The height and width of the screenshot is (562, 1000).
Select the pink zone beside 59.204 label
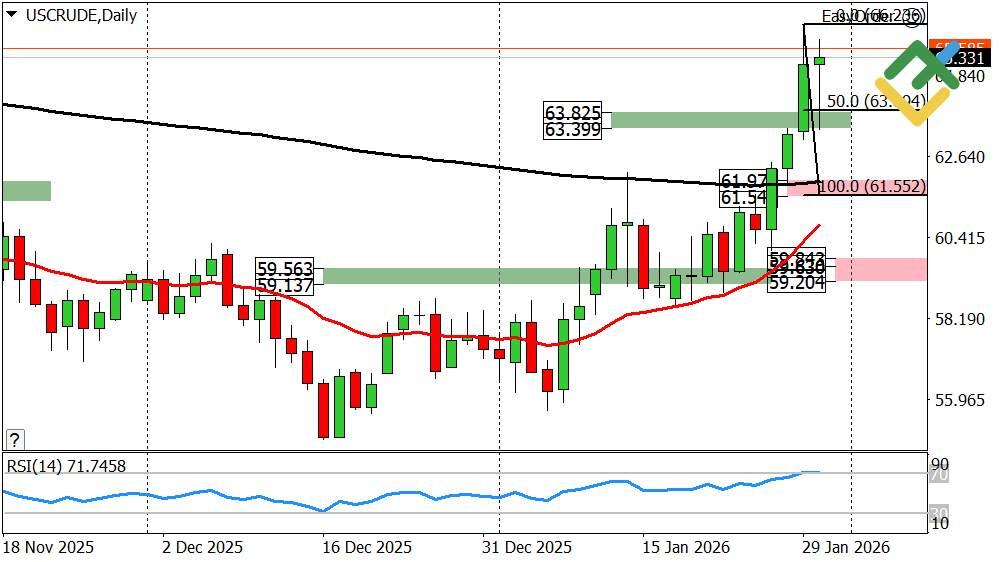point(881,268)
